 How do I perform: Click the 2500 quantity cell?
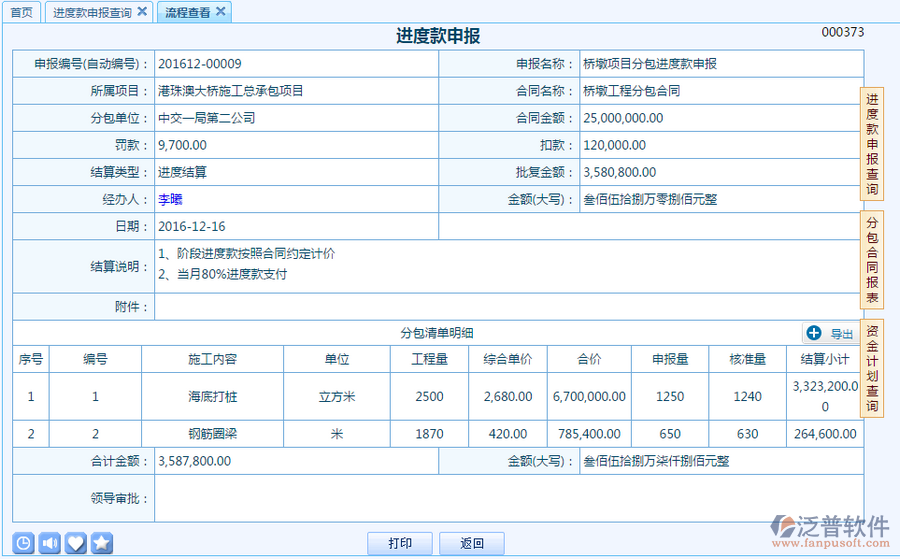click(429, 397)
